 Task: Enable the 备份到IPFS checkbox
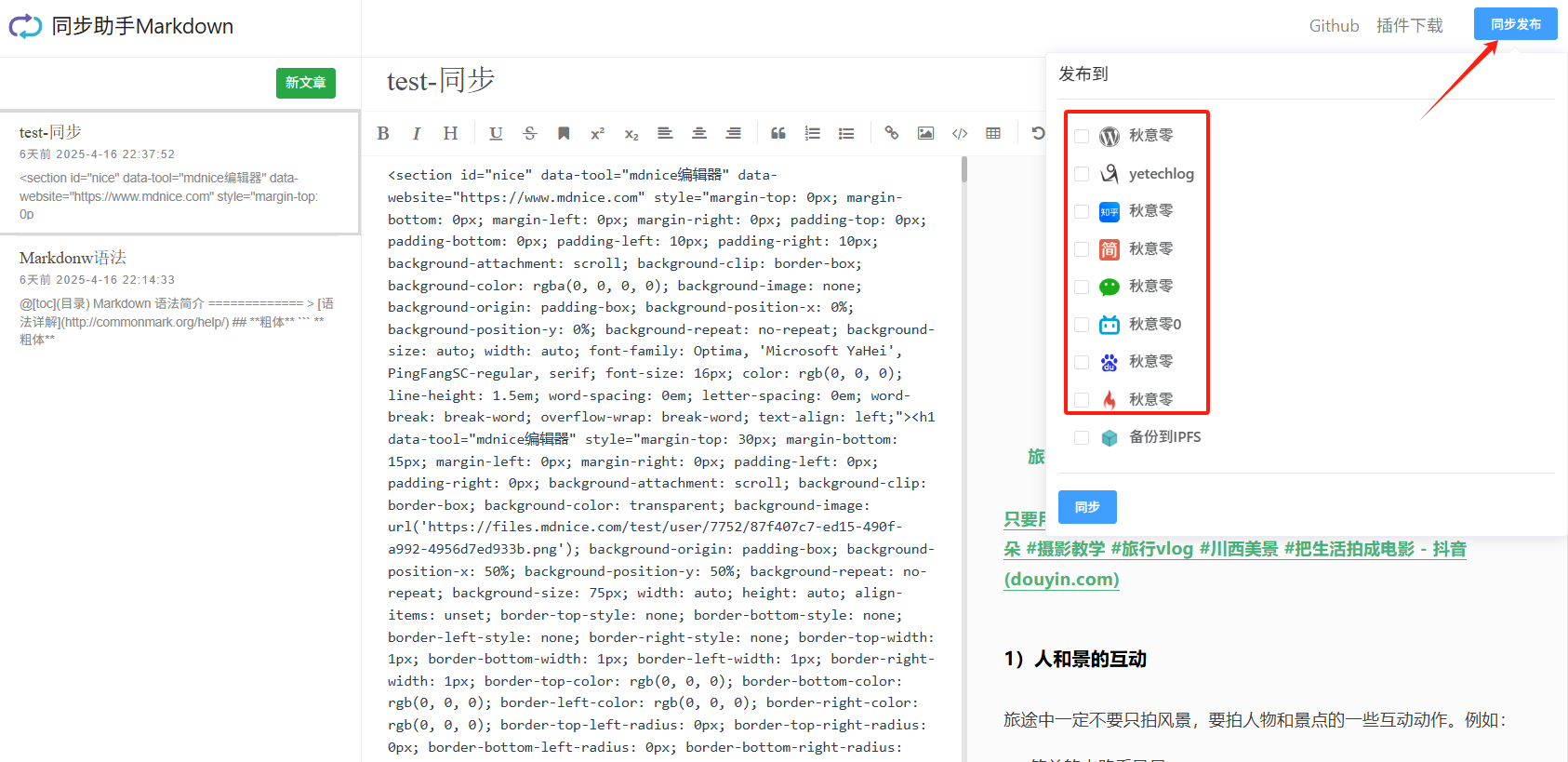pyautogui.click(x=1082, y=437)
